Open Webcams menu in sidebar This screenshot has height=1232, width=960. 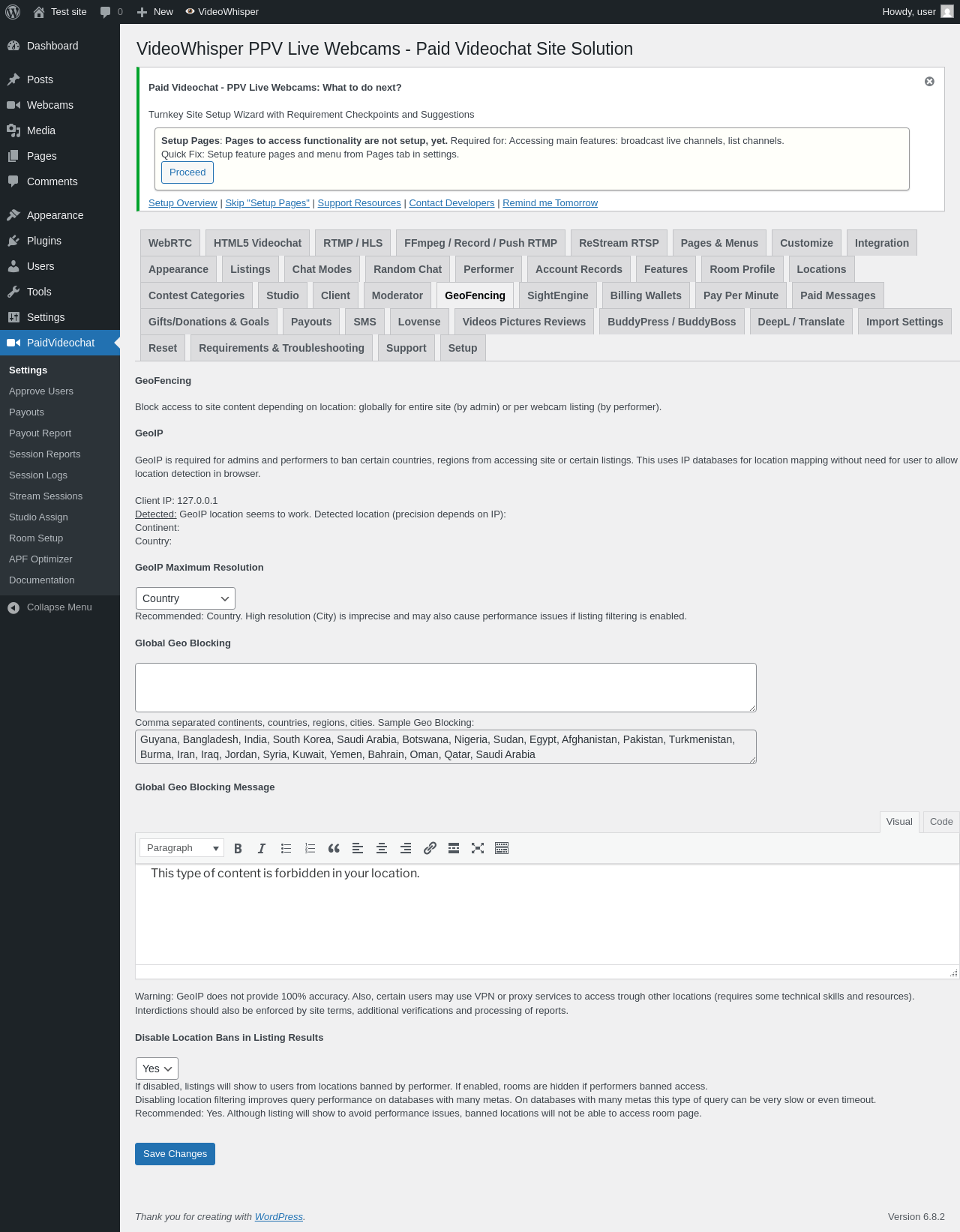pos(60,105)
